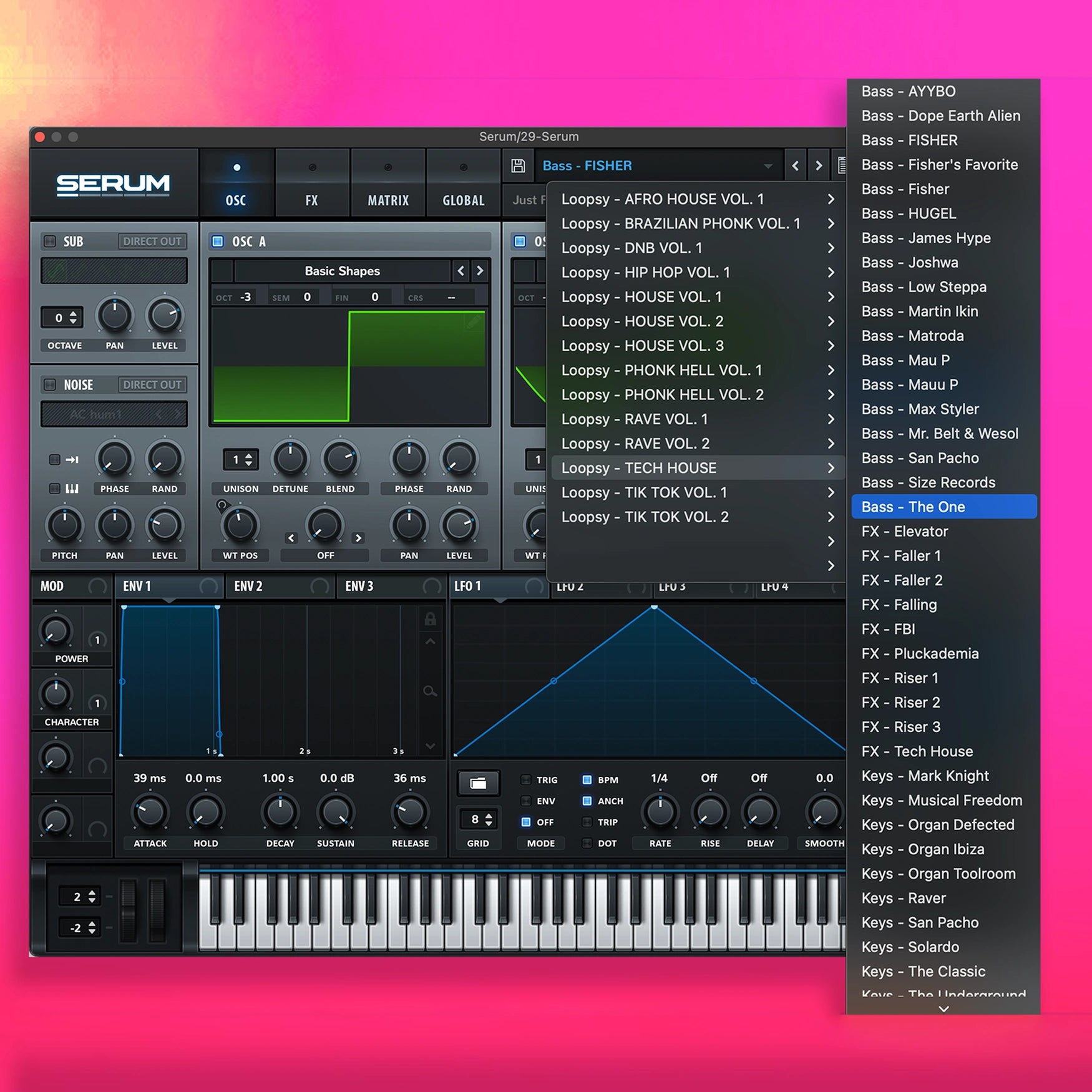
Task: Toggle LFO ANCH checkbox
Action: click(587, 801)
